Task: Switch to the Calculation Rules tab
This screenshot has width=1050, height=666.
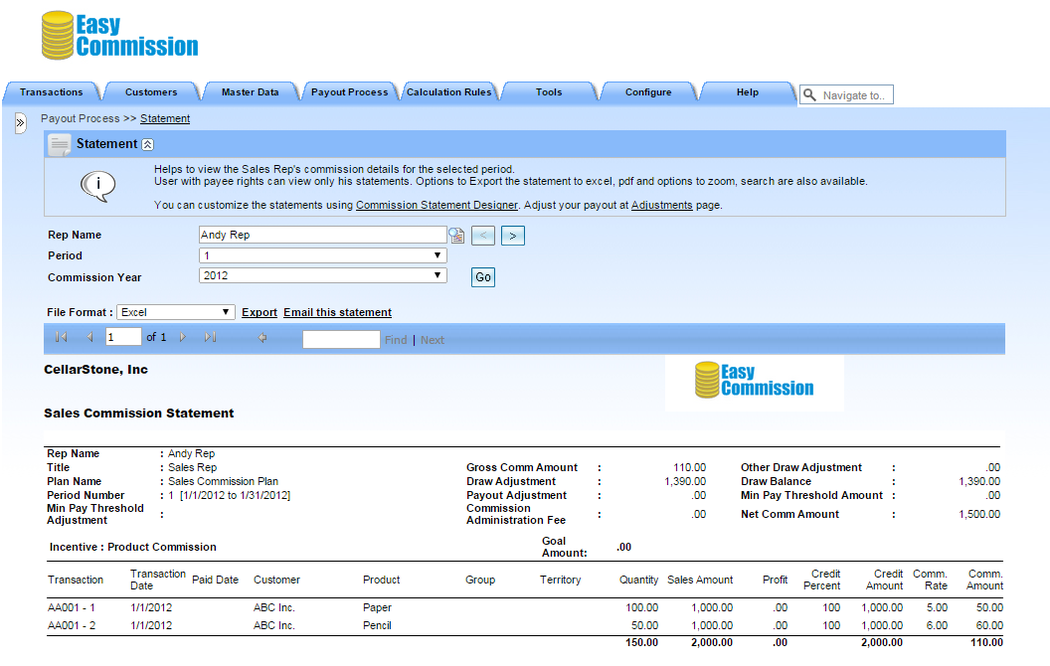Action: tap(449, 92)
